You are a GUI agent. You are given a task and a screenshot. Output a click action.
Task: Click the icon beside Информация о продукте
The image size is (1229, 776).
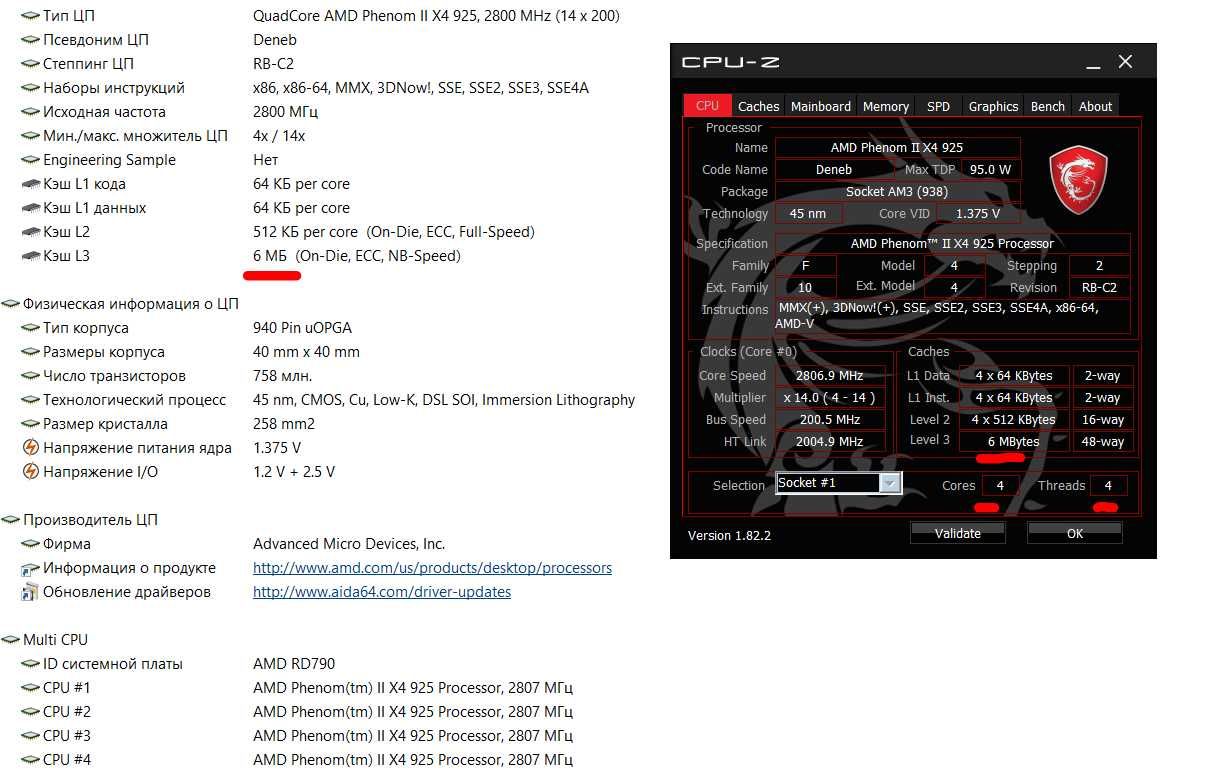pos(30,568)
